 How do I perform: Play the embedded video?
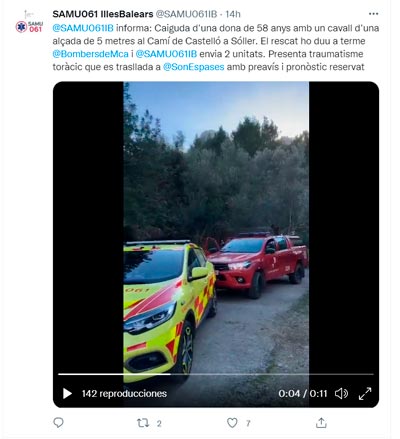coord(67,393)
